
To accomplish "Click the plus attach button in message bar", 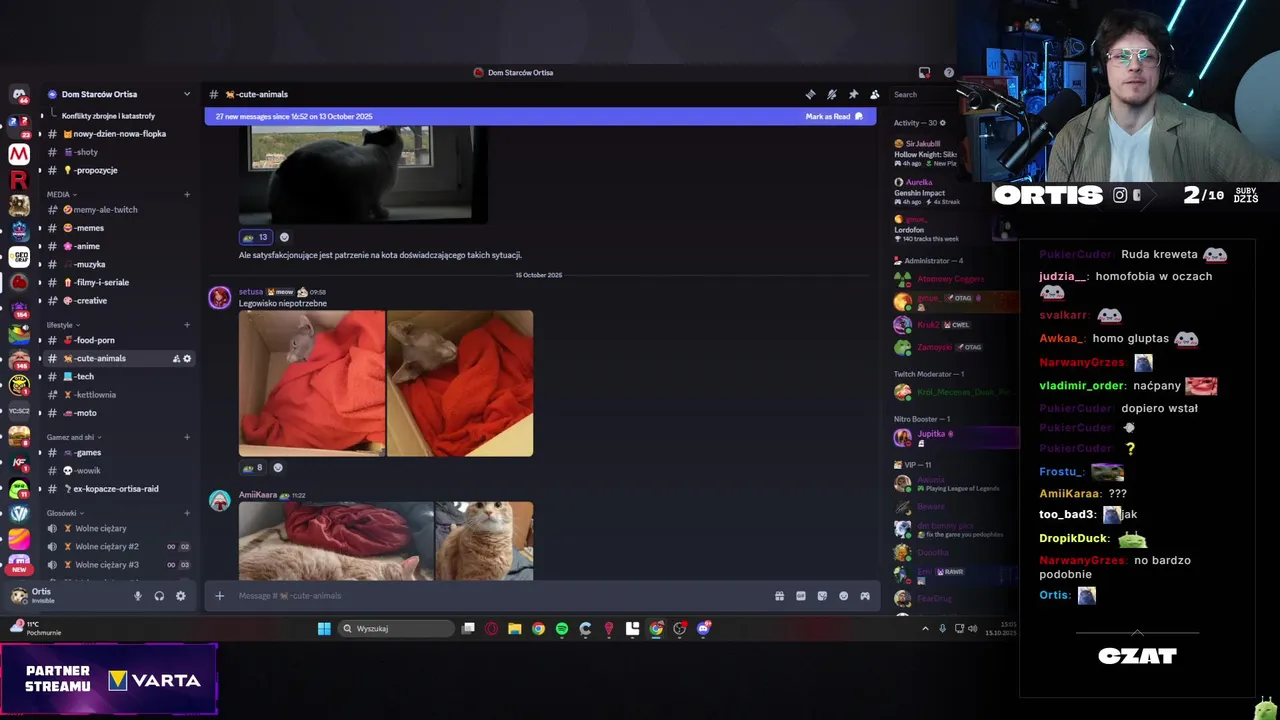I will click(220, 596).
